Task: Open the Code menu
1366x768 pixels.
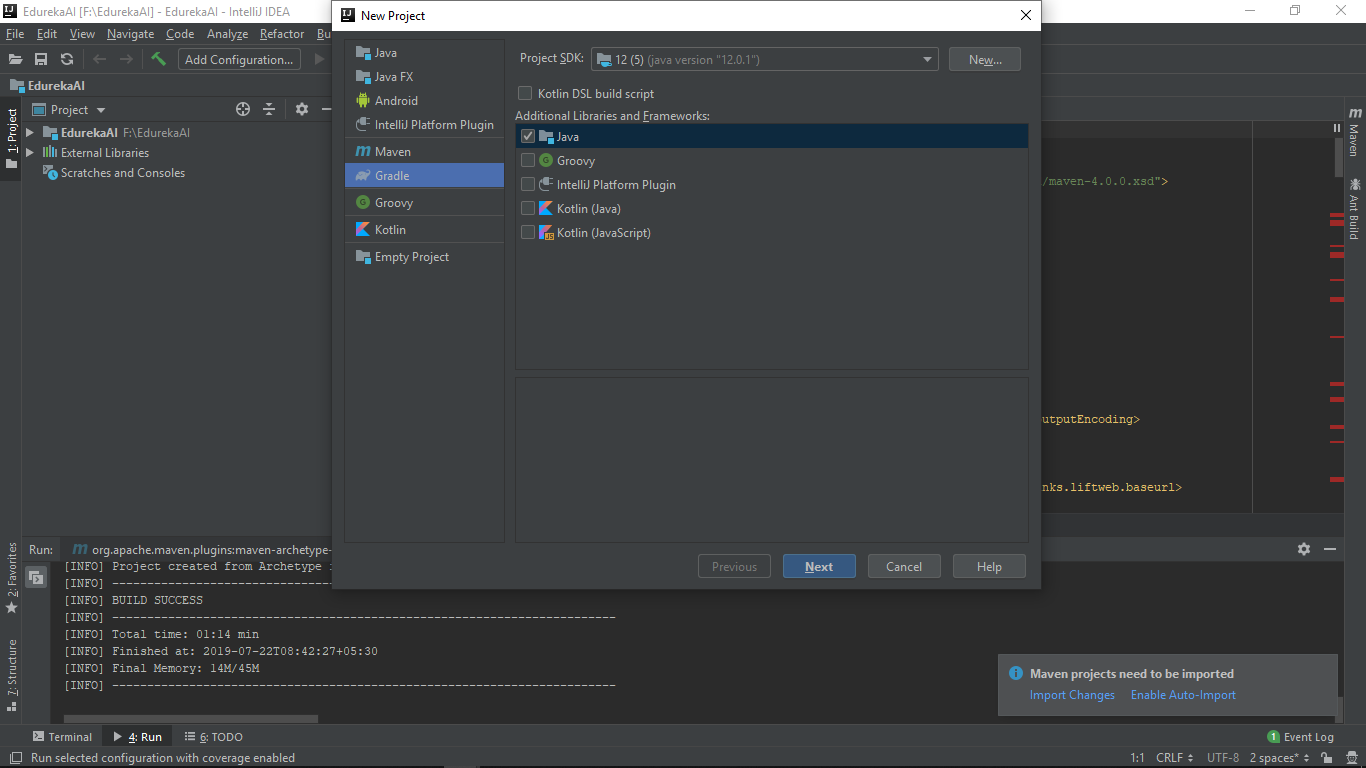Action: 180,34
